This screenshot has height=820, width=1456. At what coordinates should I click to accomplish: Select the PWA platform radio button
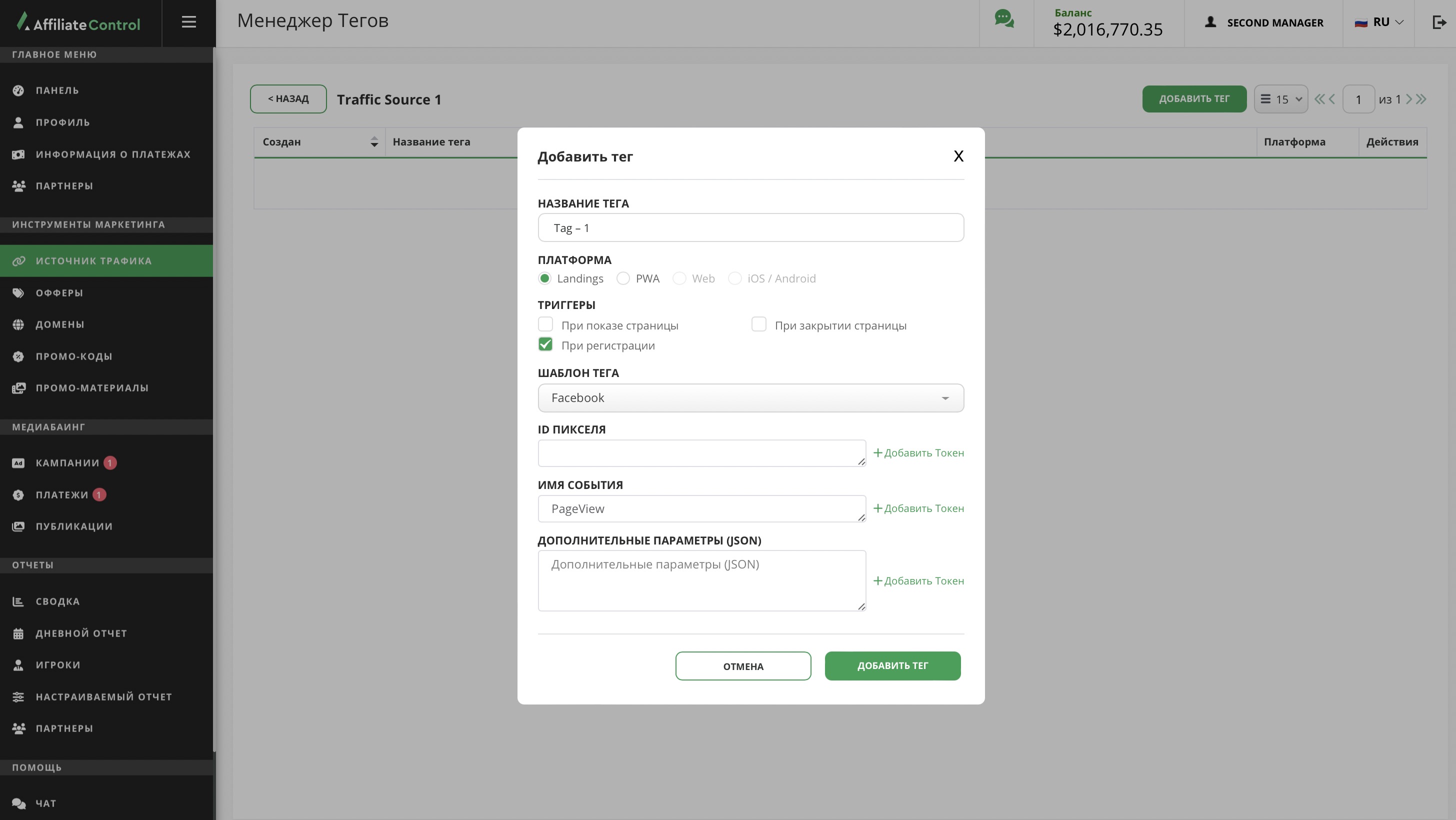point(623,278)
